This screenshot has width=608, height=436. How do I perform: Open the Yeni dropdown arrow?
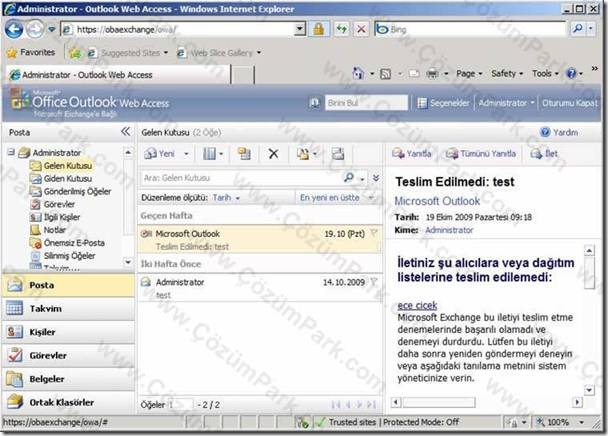point(186,154)
